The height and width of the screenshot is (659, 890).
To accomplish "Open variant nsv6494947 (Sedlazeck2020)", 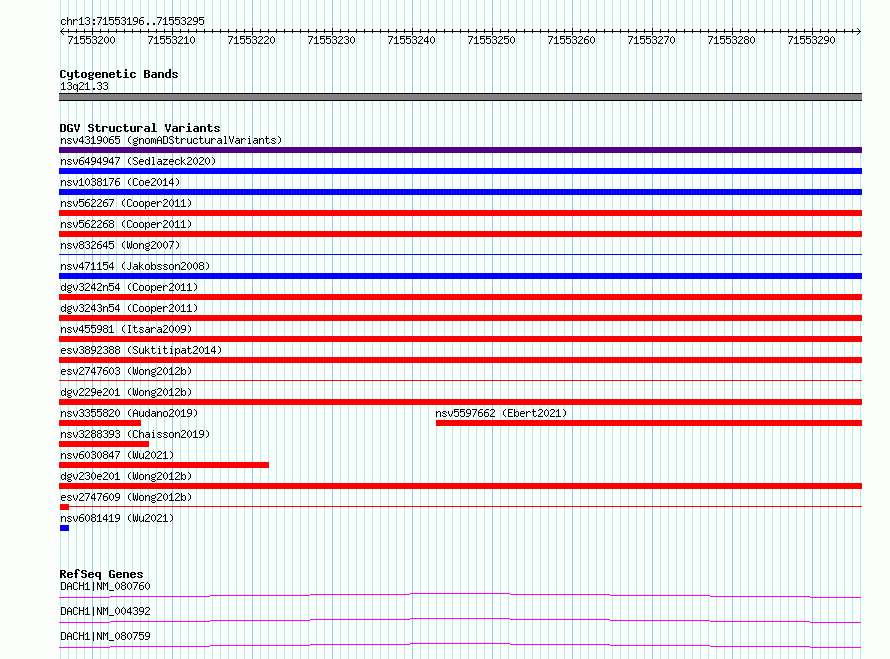I will [138, 161].
